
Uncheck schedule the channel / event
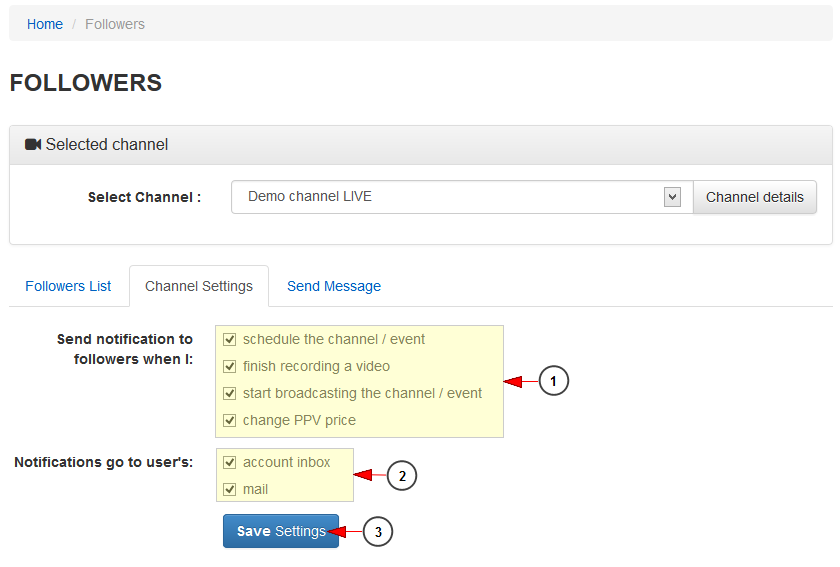click(x=230, y=339)
